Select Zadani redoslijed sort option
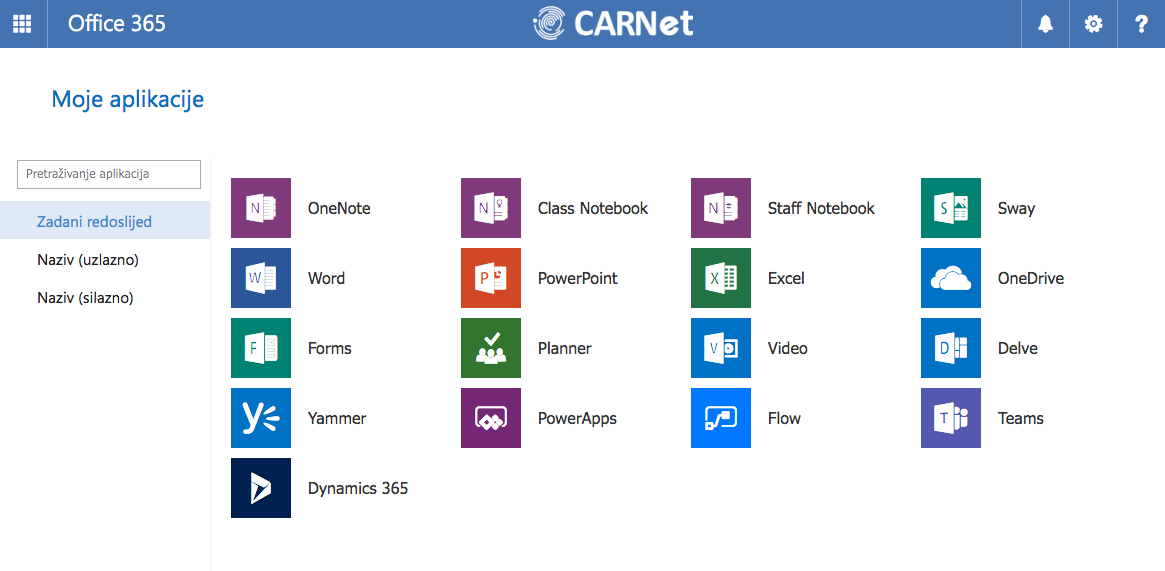This screenshot has width=1165, height=571. (x=94, y=221)
